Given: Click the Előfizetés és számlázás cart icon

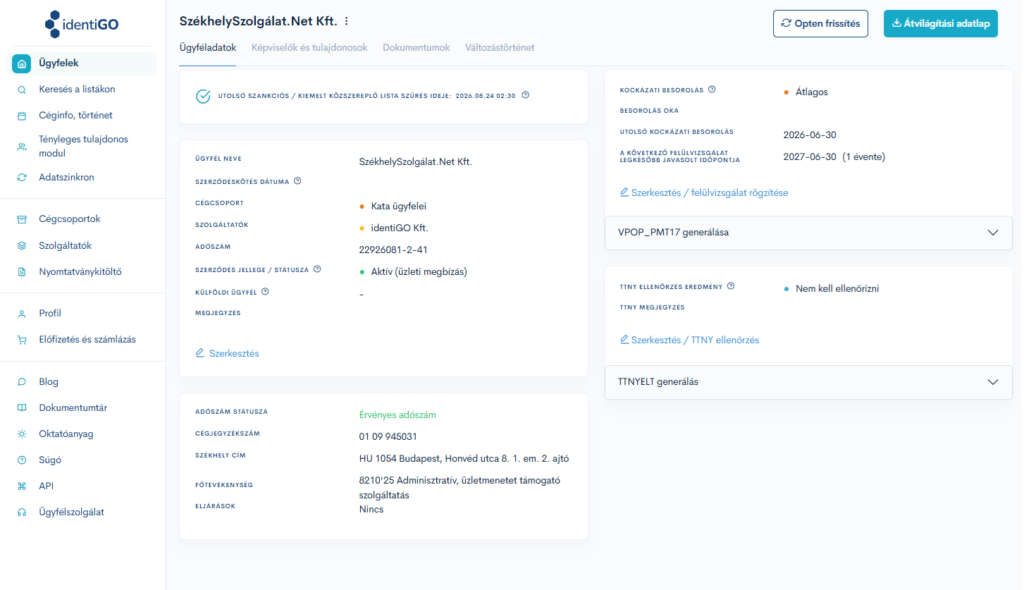Looking at the screenshot, I should [x=22, y=340].
